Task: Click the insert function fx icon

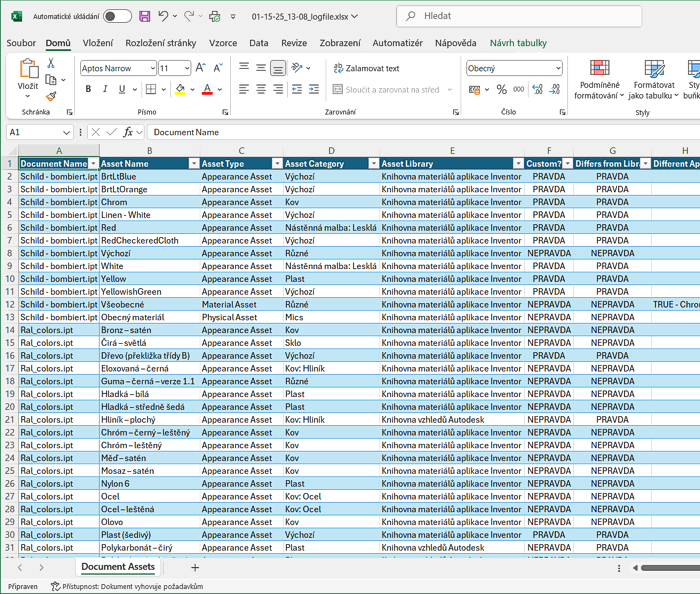Action: click(128, 132)
